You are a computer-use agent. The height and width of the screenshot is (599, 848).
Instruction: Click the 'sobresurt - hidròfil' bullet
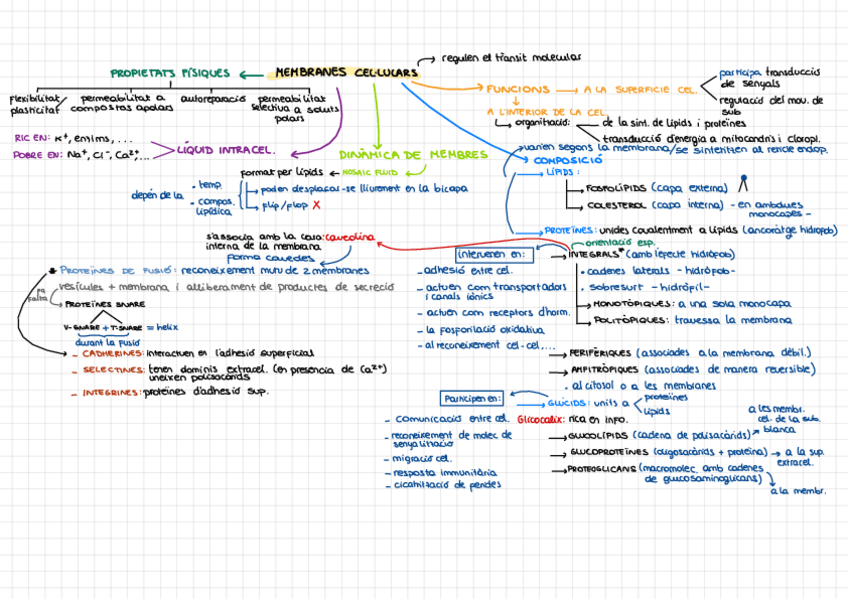click(648, 287)
